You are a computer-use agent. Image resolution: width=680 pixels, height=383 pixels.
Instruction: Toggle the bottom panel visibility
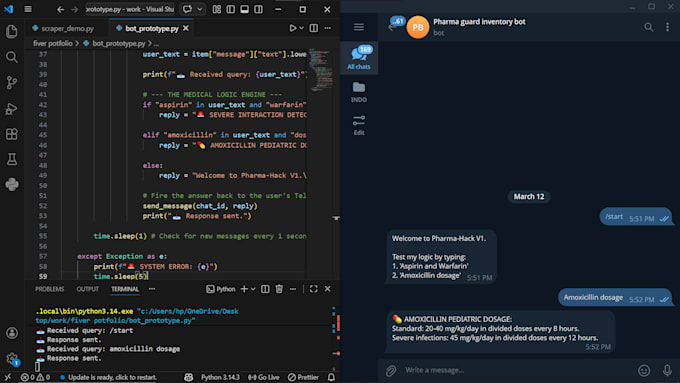pos(245,9)
